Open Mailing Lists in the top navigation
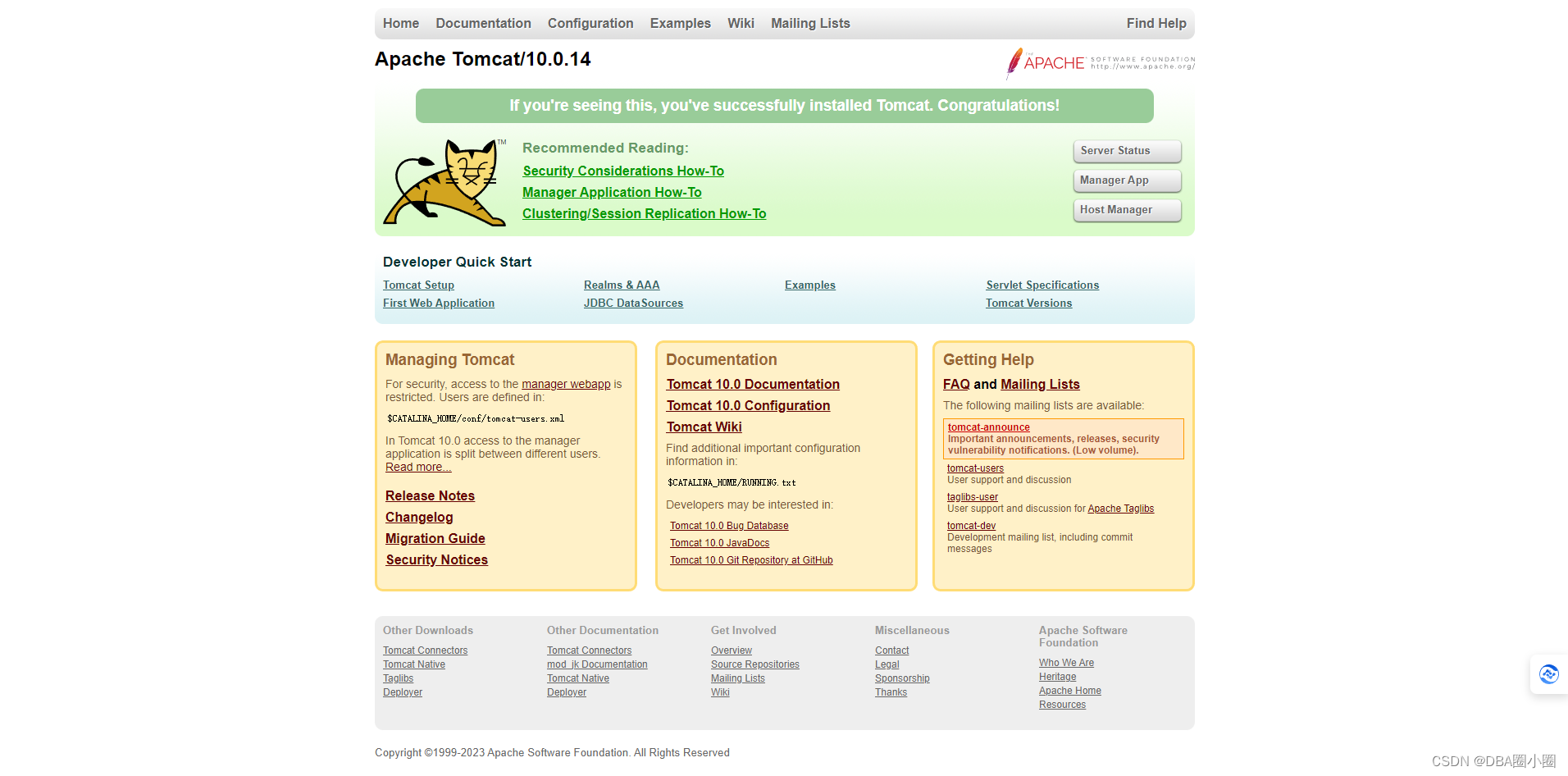 click(x=810, y=24)
